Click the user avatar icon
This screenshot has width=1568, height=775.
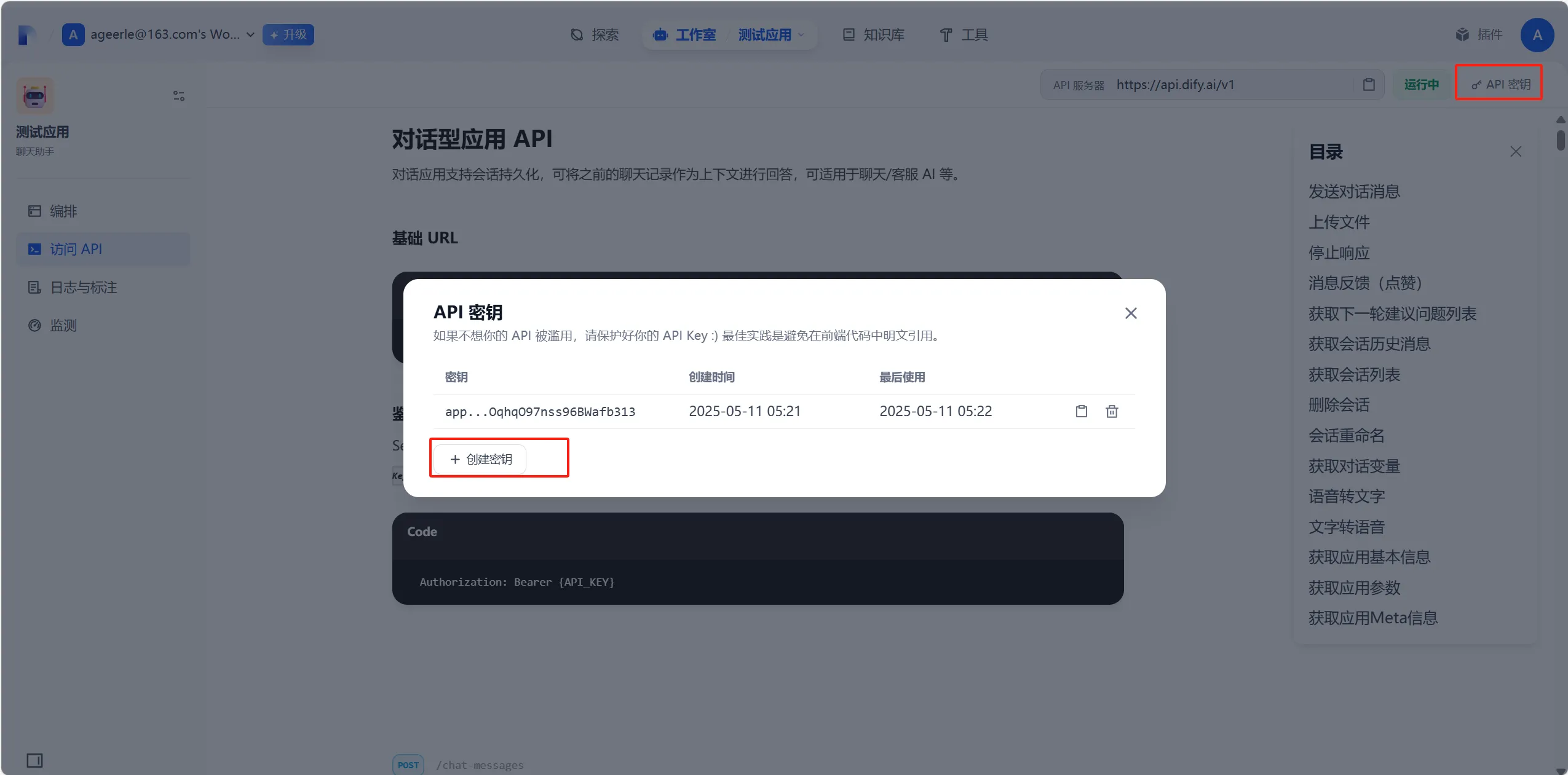coord(1537,35)
